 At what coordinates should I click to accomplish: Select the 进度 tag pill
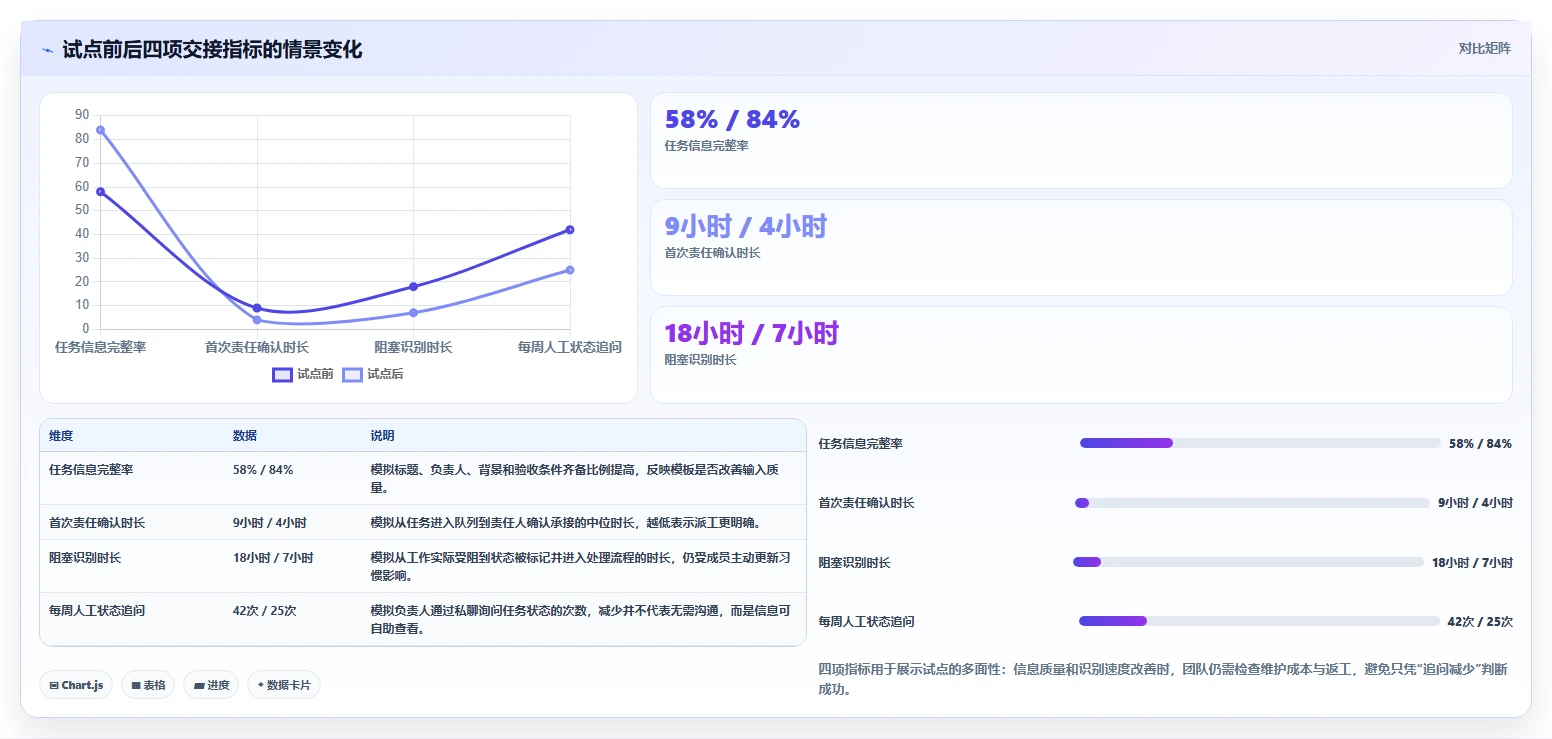tap(211, 685)
